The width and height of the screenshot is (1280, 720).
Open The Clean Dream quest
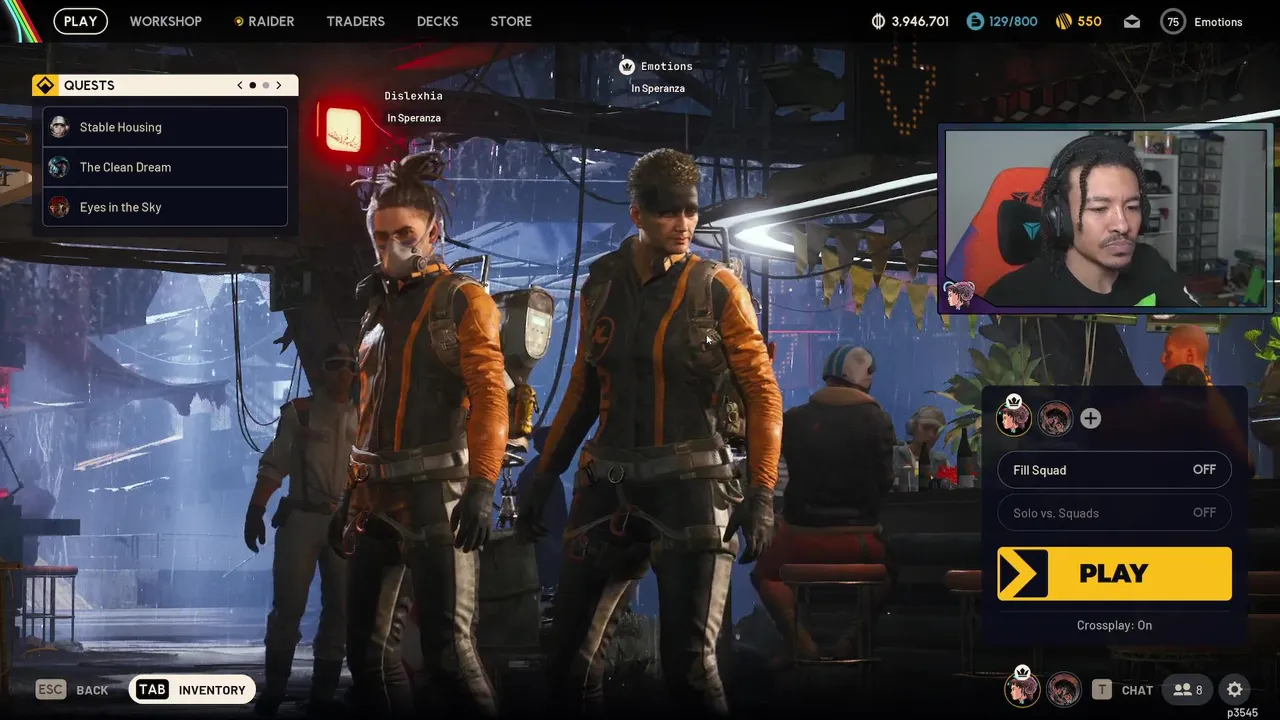[165, 167]
